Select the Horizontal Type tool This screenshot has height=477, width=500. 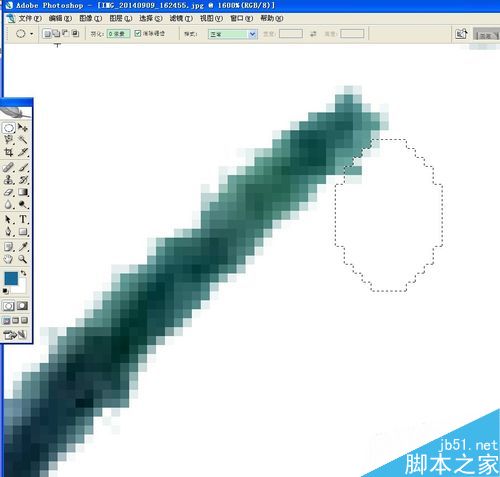coord(23,219)
